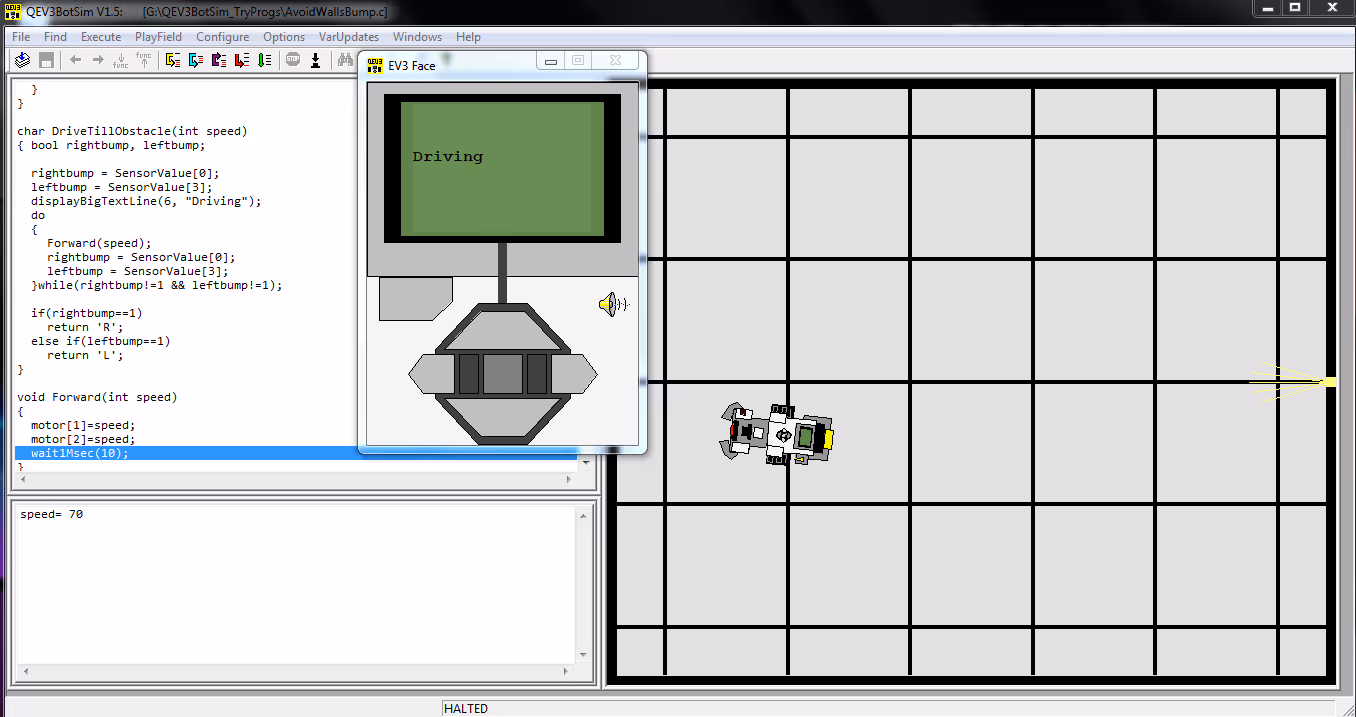This screenshot has width=1356, height=717.
Task: Click the red step-out debug icon
Action: click(241, 60)
